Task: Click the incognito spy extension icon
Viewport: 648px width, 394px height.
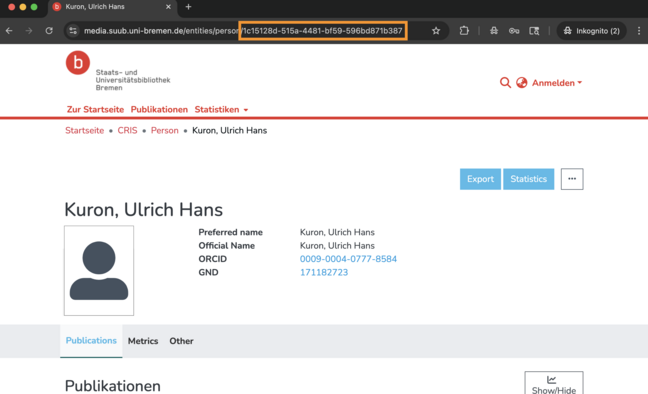Action: click(x=494, y=31)
